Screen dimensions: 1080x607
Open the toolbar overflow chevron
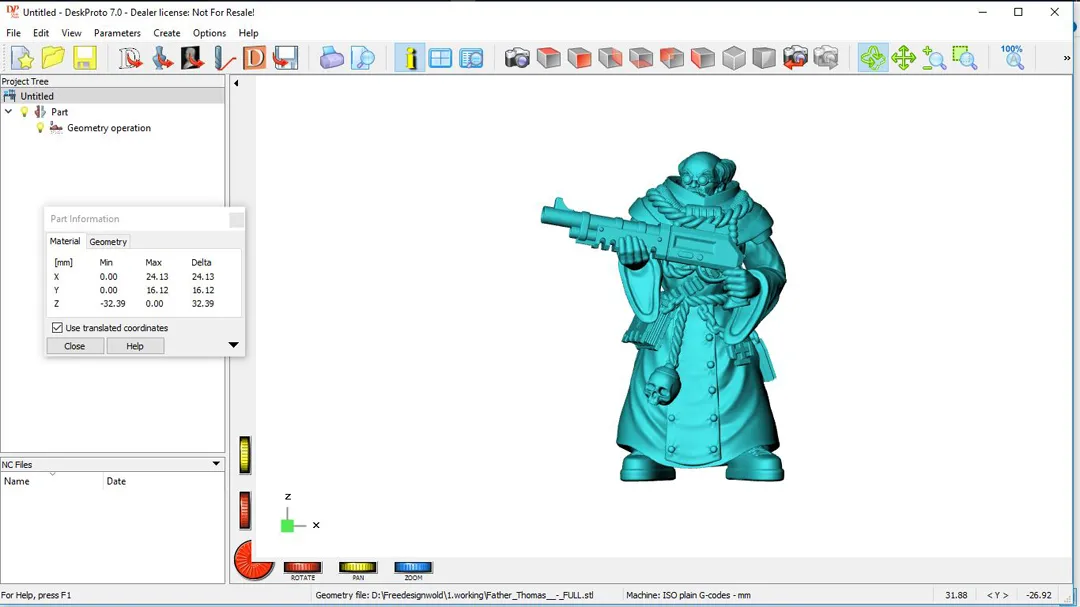pos(1067,59)
